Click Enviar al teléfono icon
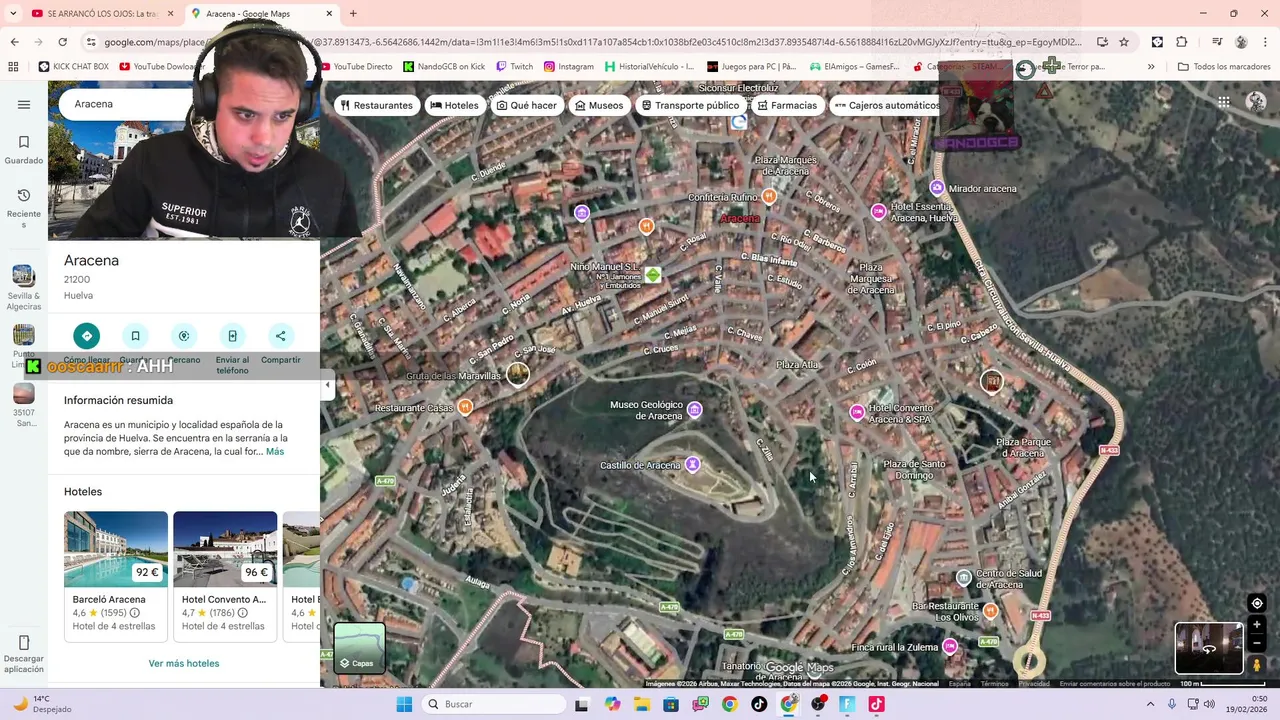This screenshot has height=720, width=1280. [232, 336]
